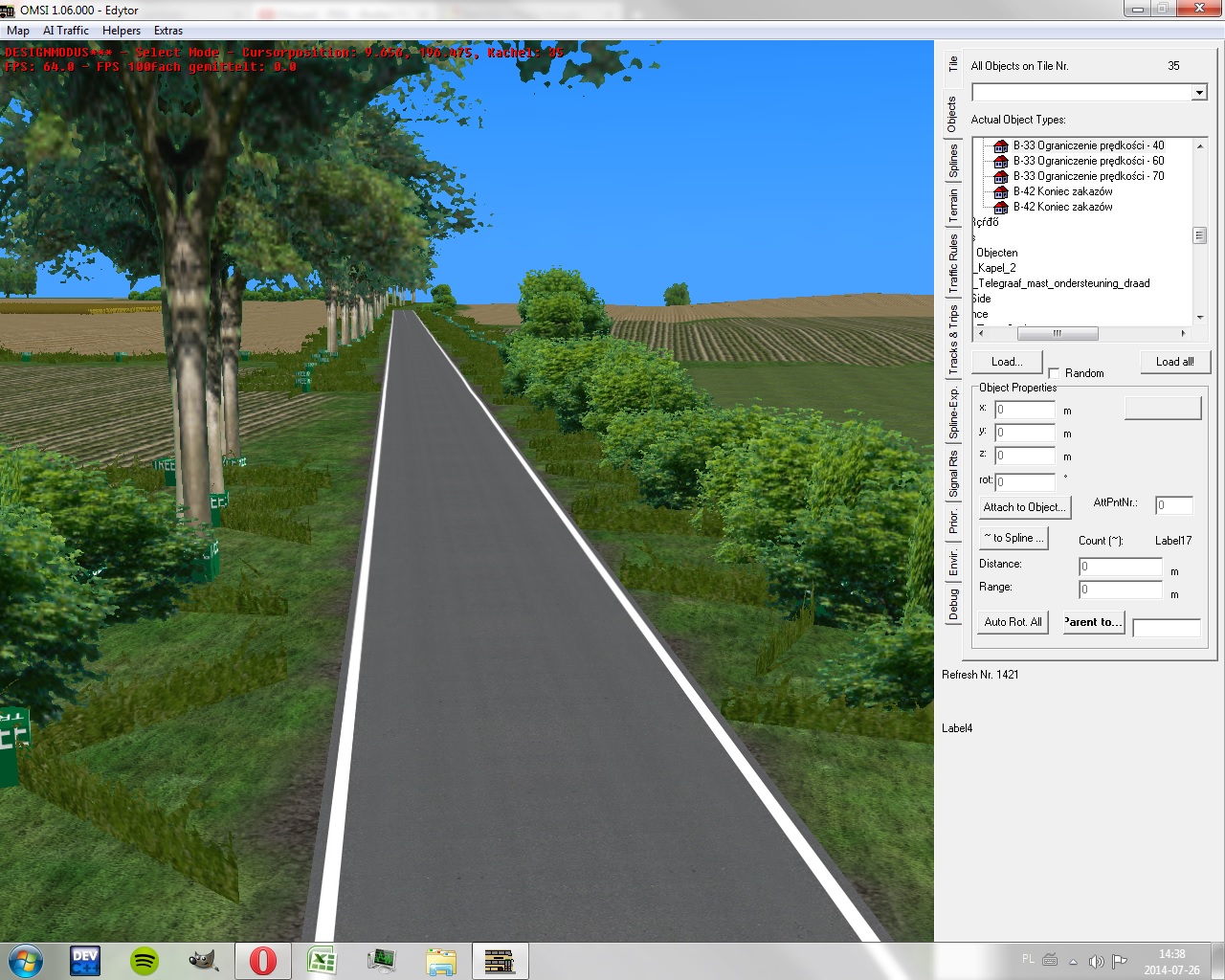This screenshot has height=980, width=1225.
Task: Click the ~ to Spline ... button
Action: click(x=1013, y=538)
